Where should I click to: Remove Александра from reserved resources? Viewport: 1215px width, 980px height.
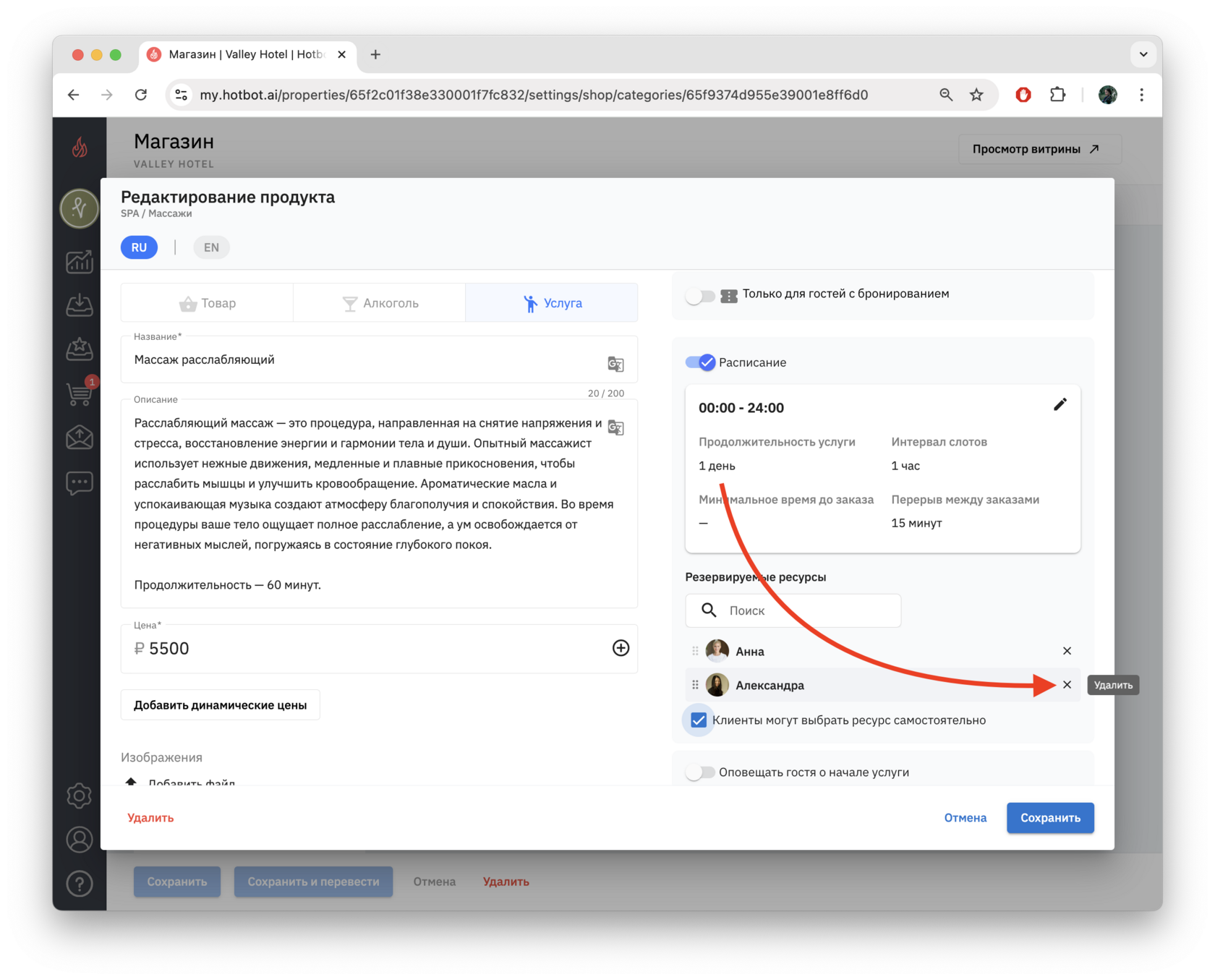1067,685
